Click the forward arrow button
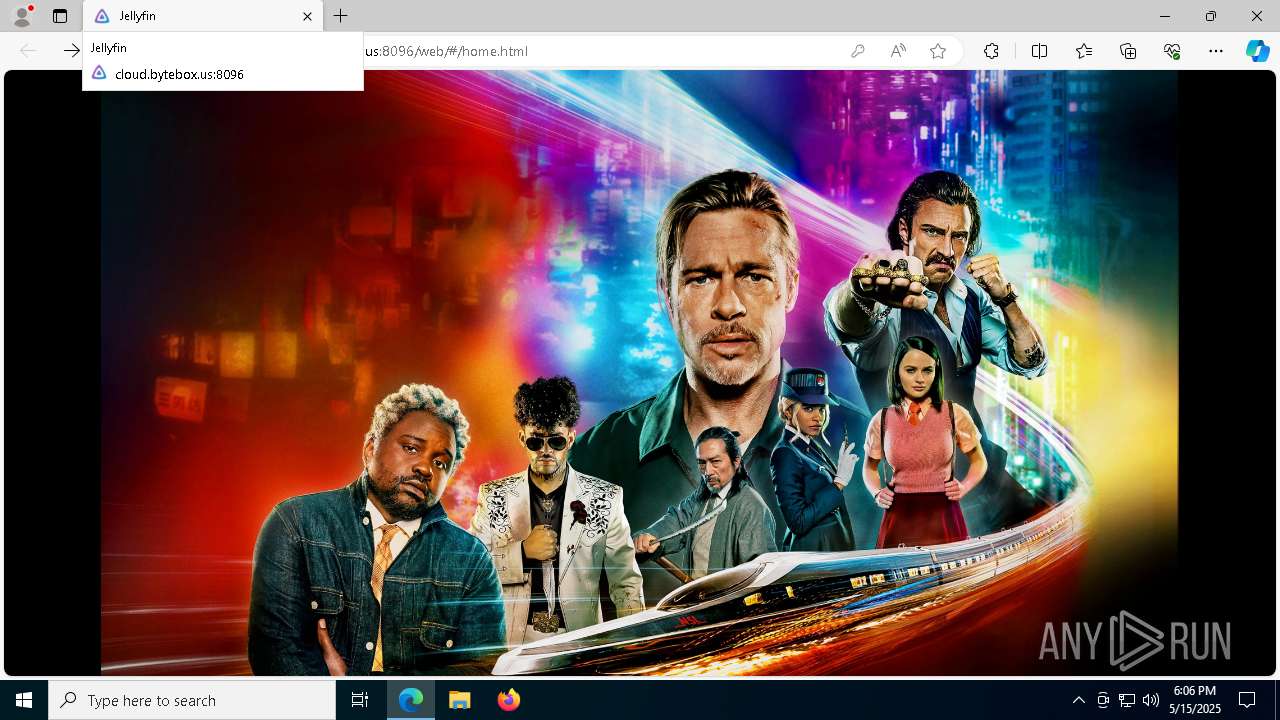The width and height of the screenshot is (1280, 720). click(71, 51)
